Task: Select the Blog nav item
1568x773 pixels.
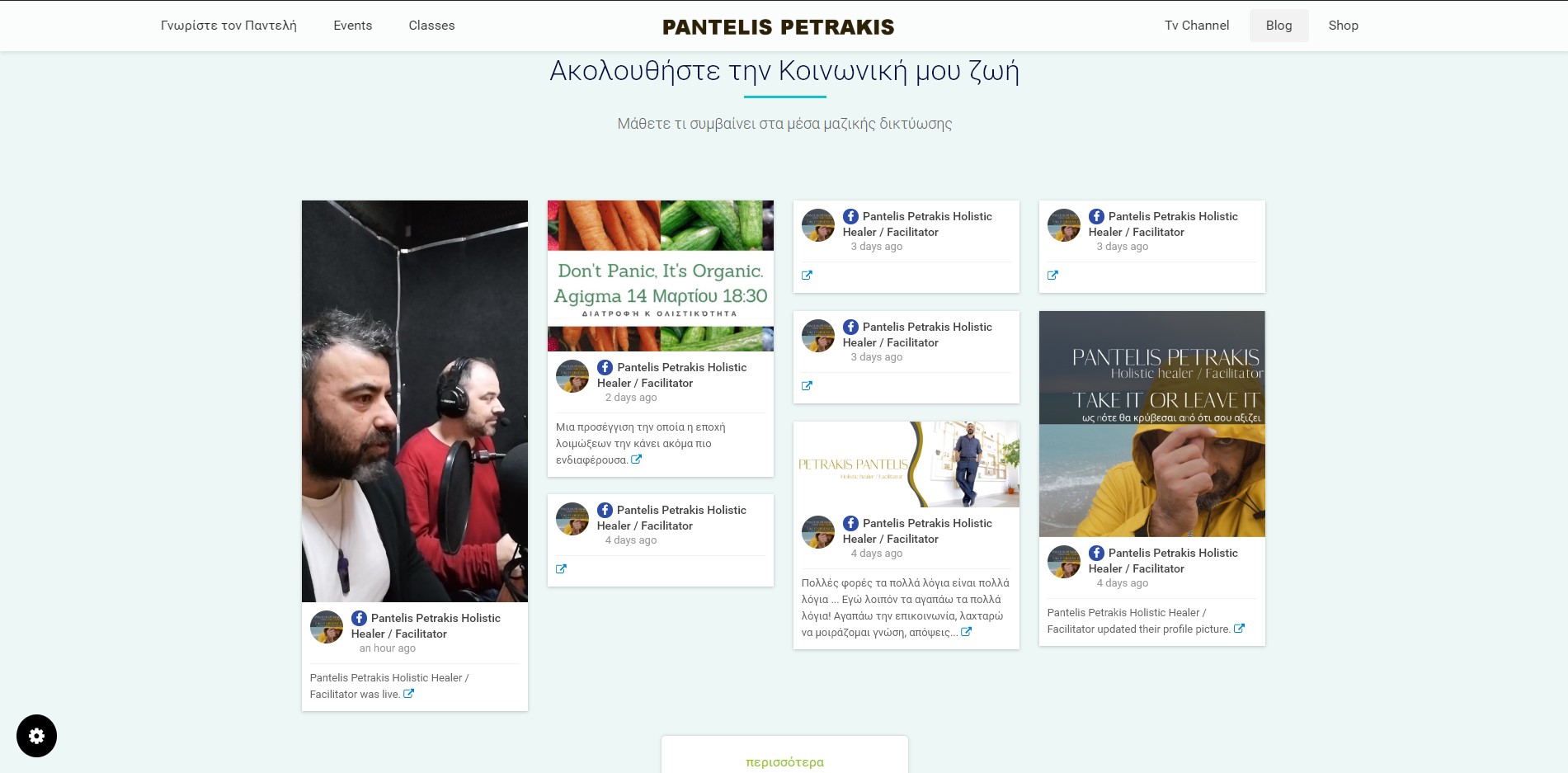Action: coord(1278,26)
